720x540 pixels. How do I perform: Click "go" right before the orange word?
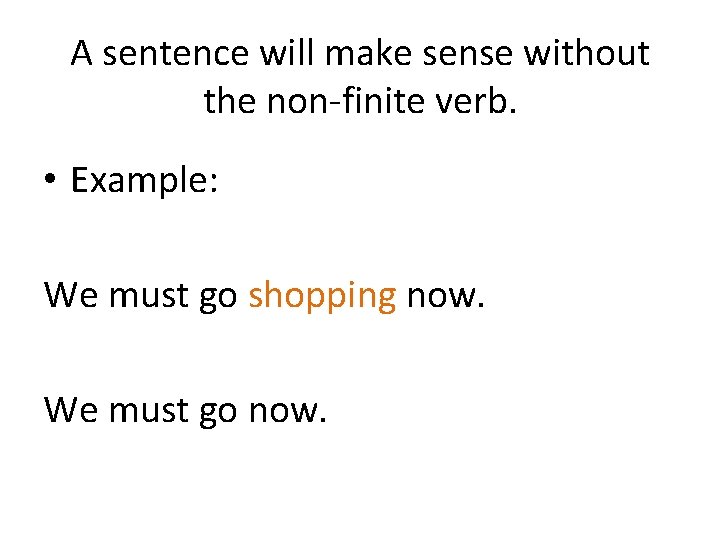pyautogui.click(x=218, y=299)
